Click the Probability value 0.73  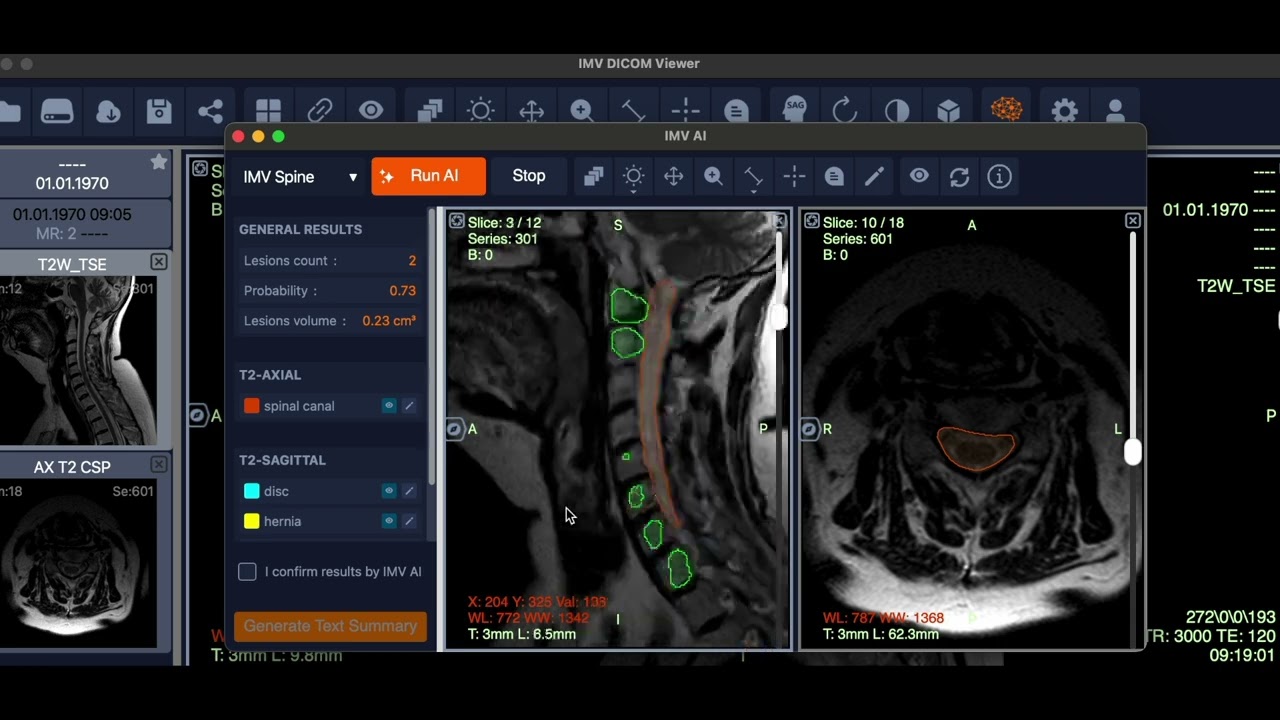coord(402,291)
